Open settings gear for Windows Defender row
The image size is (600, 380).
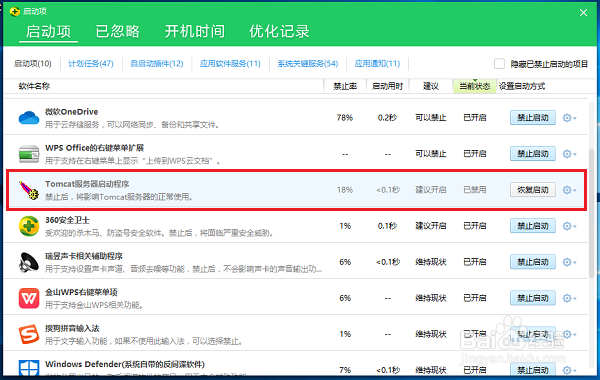569,370
